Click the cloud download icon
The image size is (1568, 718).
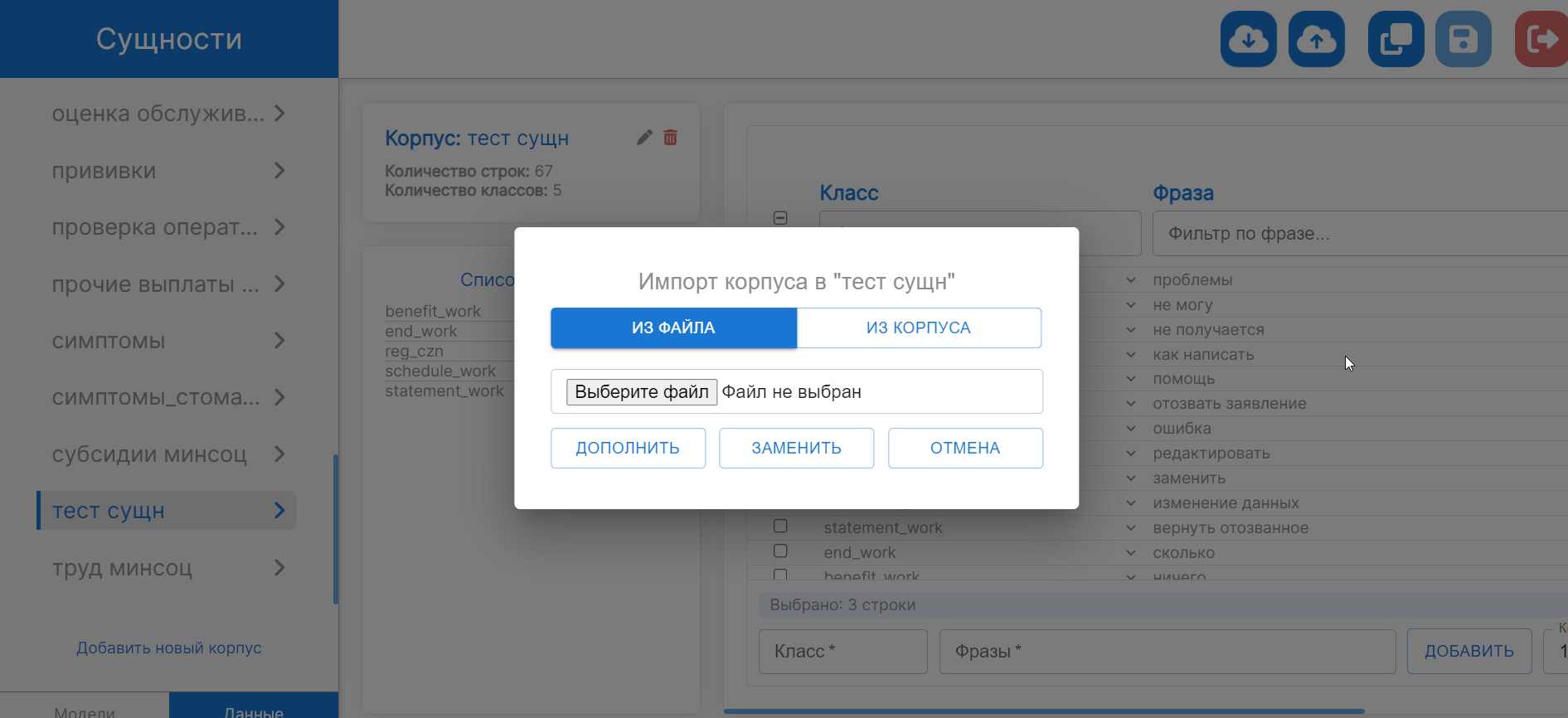[1248, 39]
